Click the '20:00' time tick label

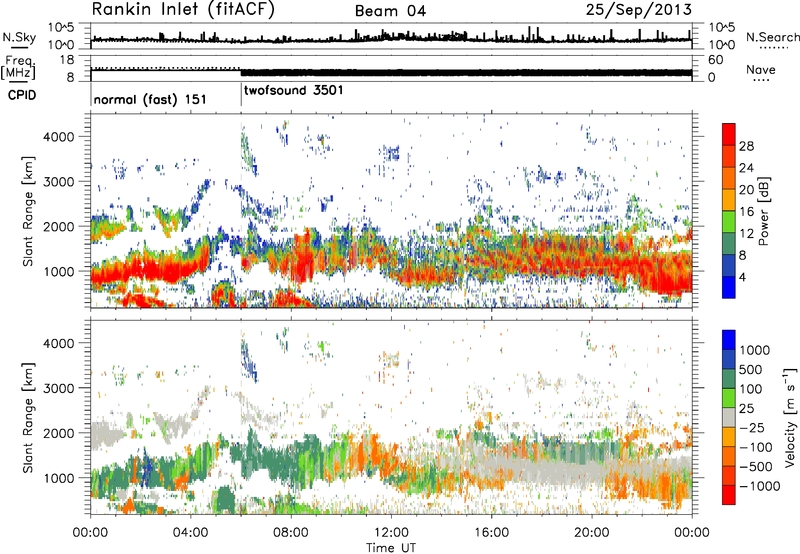coord(592,533)
